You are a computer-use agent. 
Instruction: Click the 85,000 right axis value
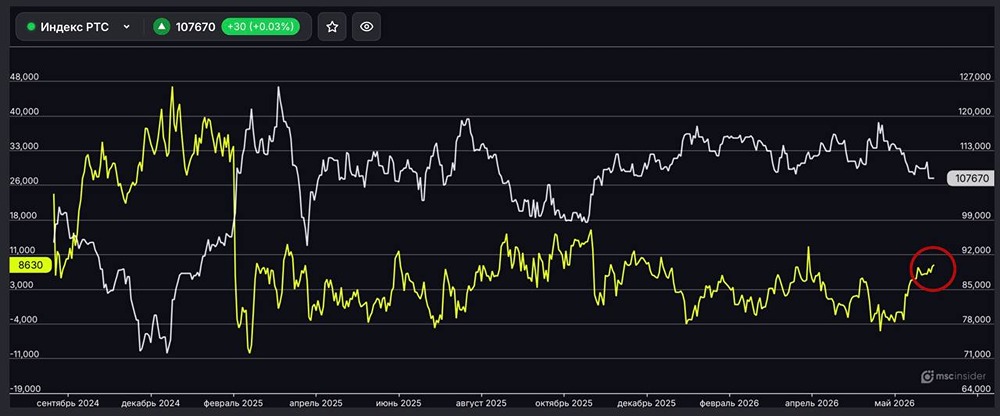pyautogui.click(x=977, y=285)
